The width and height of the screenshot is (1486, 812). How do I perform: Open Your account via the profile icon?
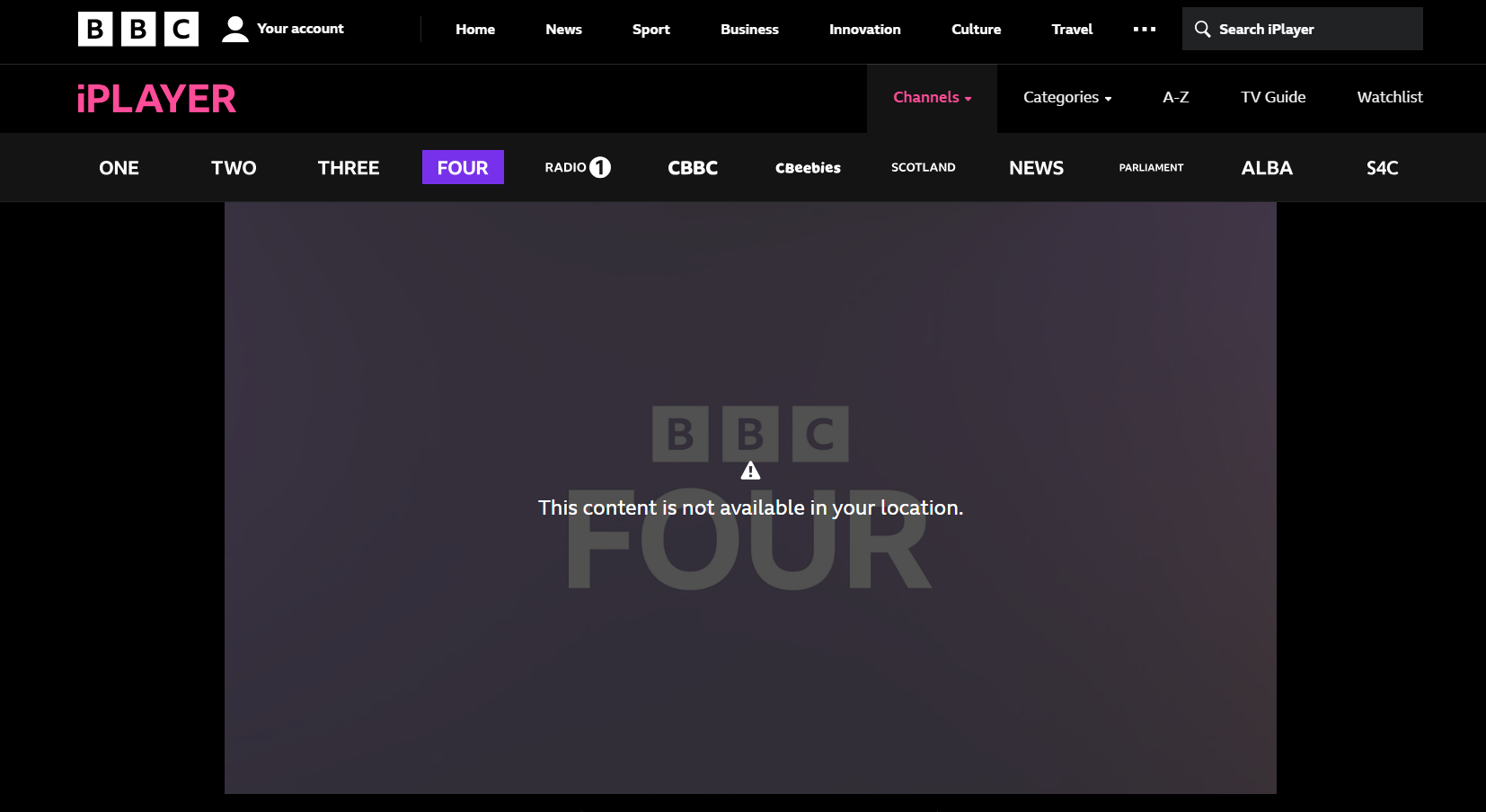coord(235,29)
